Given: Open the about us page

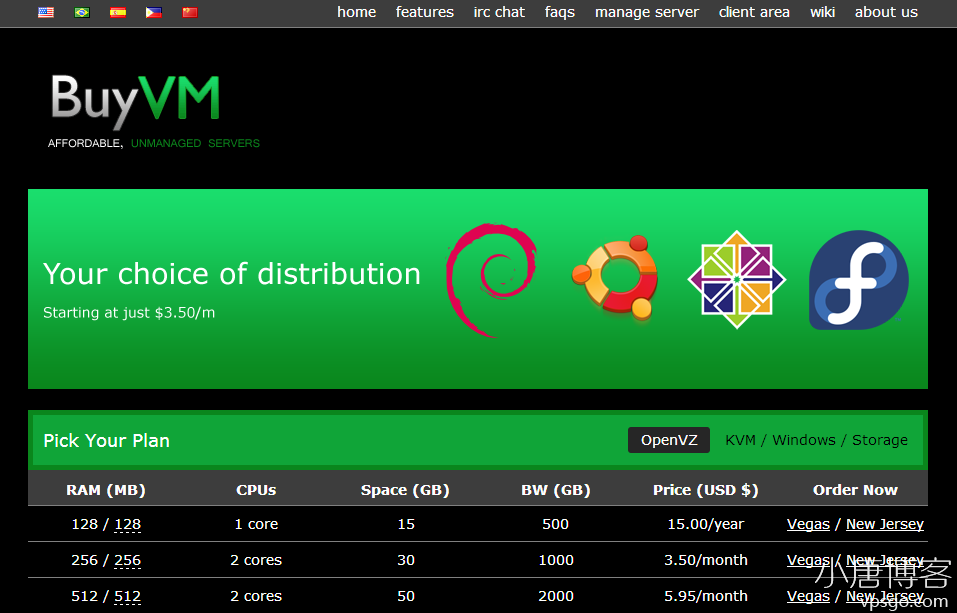Looking at the screenshot, I should pos(886,12).
